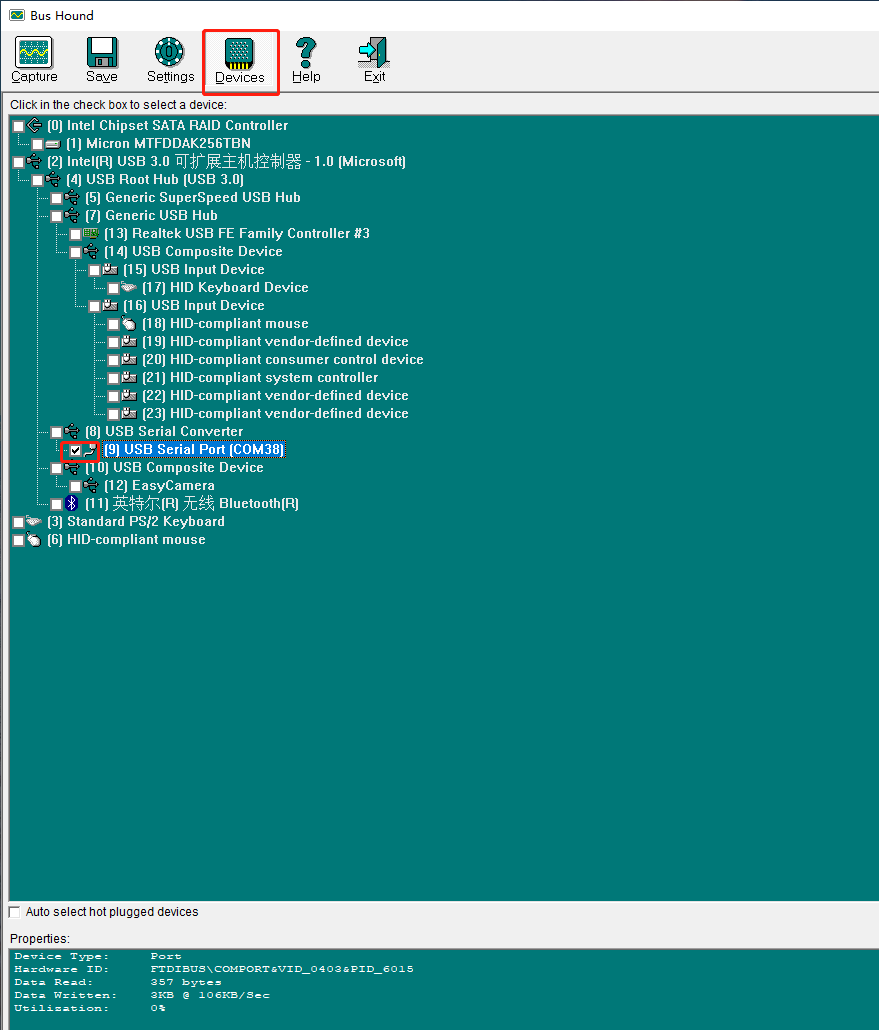Click the hub icon beside USB Root Hub
The height and width of the screenshot is (1030, 879).
pyautogui.click(x=52, y=179)
